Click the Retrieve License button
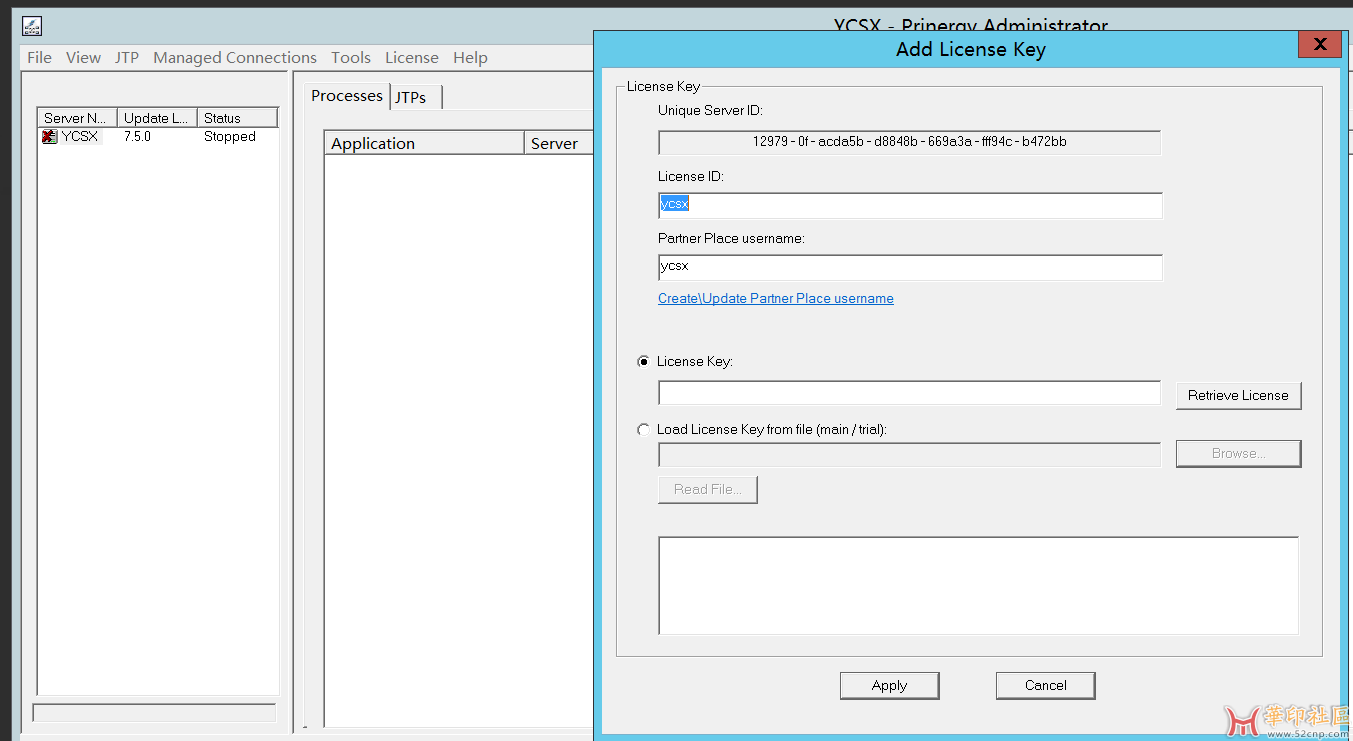 [x=1238, y=395]
